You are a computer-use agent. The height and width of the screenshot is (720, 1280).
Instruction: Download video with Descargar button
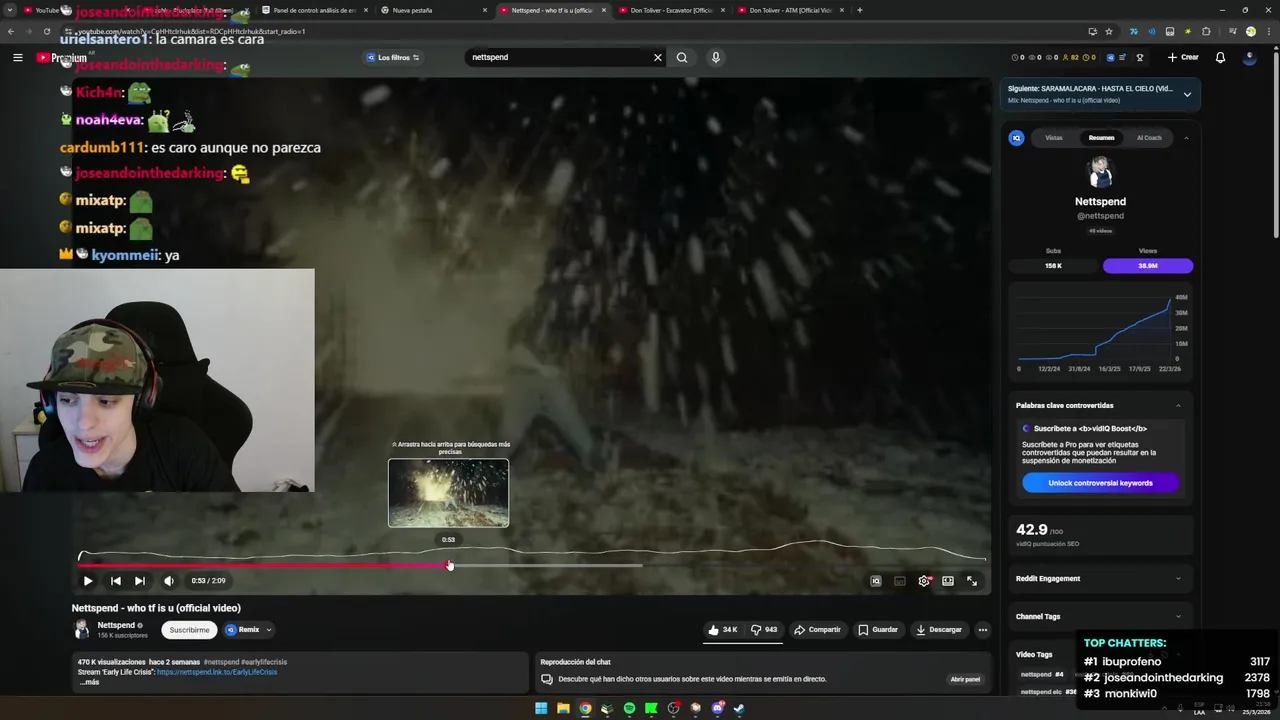click(x=938, y=630)
